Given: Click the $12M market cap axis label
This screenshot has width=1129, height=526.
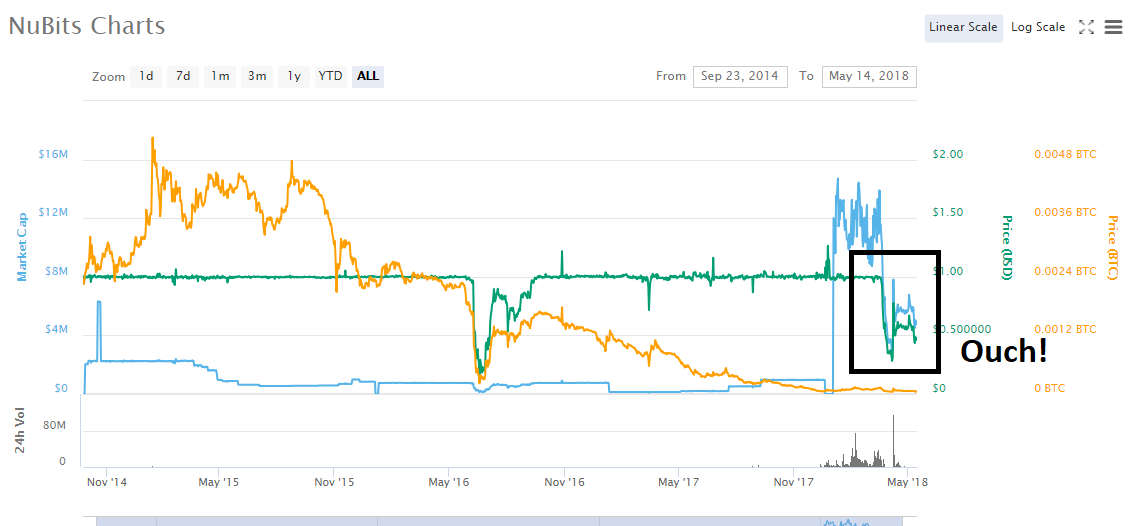Looking at the screenshot, I should pos(53,213).
